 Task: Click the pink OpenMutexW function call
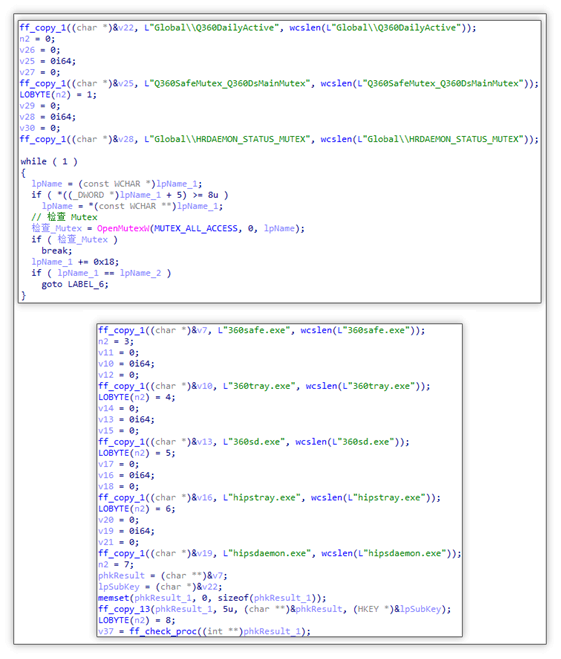123,228
